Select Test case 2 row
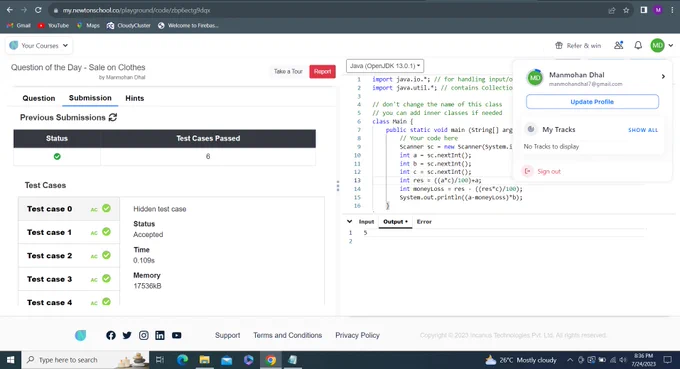 coord(69,256)
